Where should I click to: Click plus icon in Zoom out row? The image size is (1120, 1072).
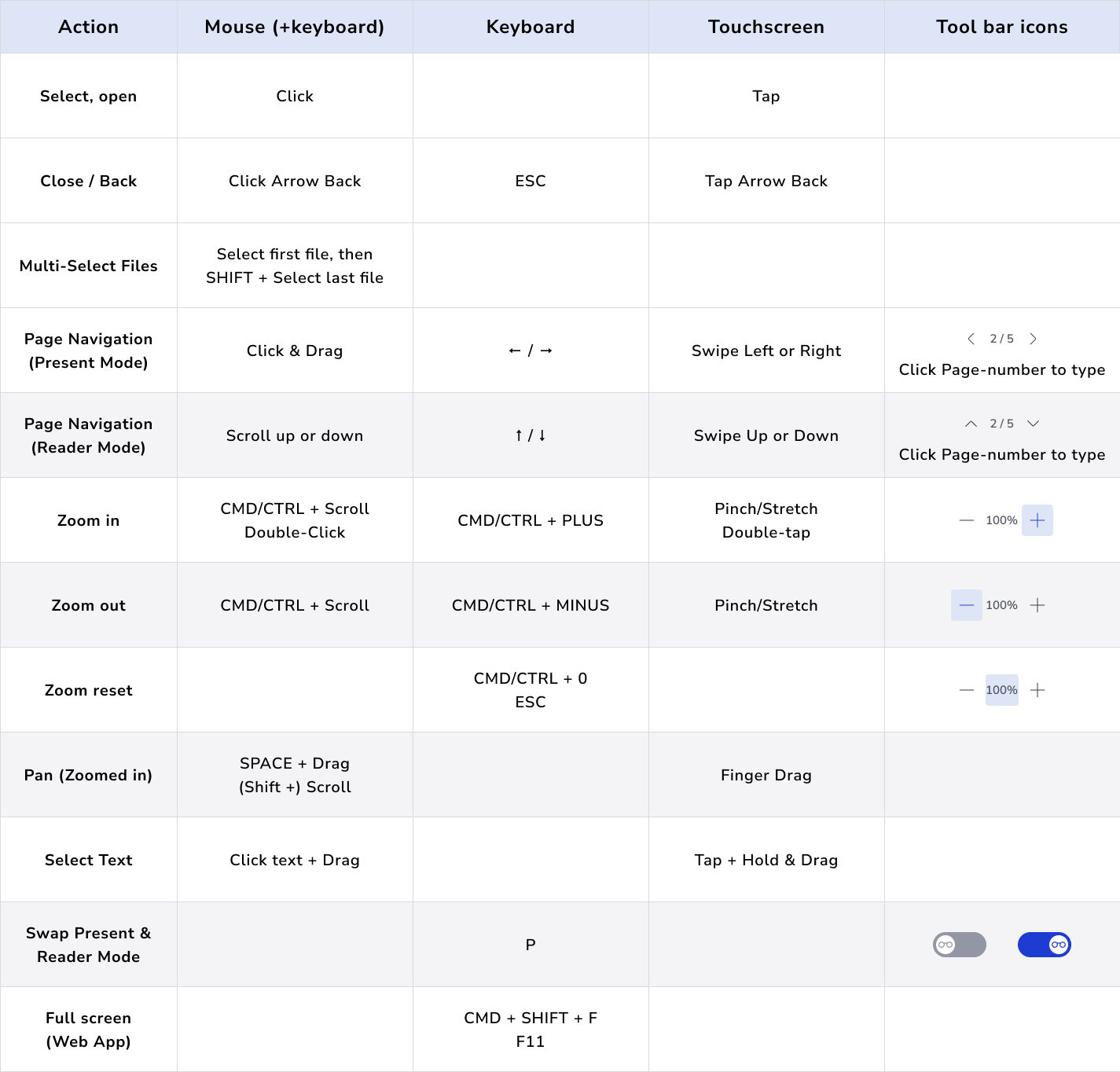pos(1037,605)
